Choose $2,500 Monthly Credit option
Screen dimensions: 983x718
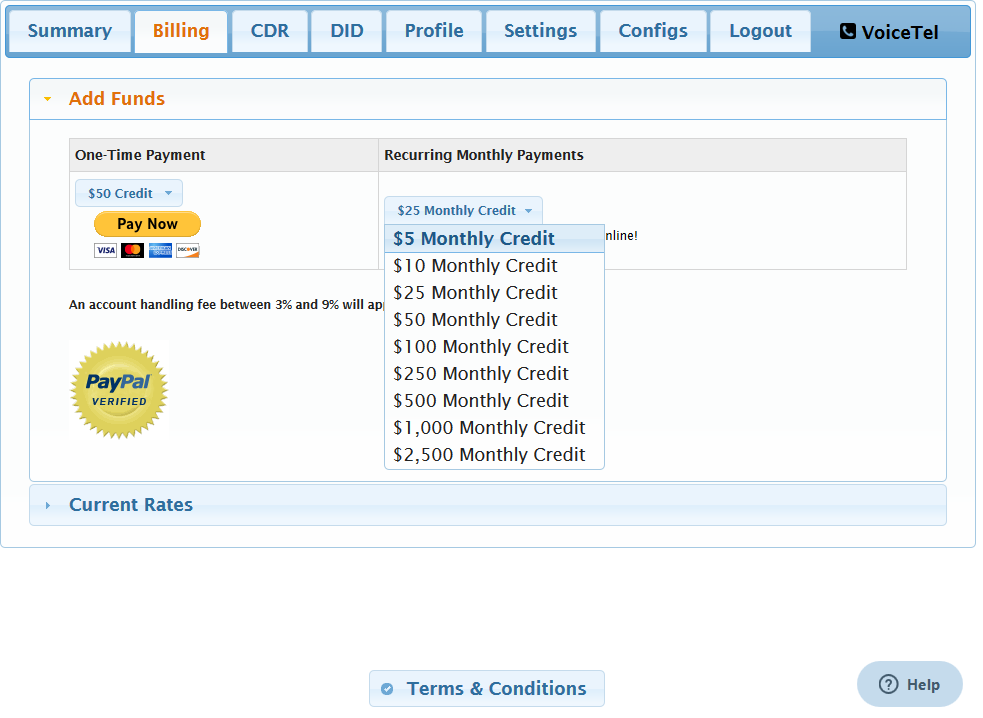[x=494, y=455]
